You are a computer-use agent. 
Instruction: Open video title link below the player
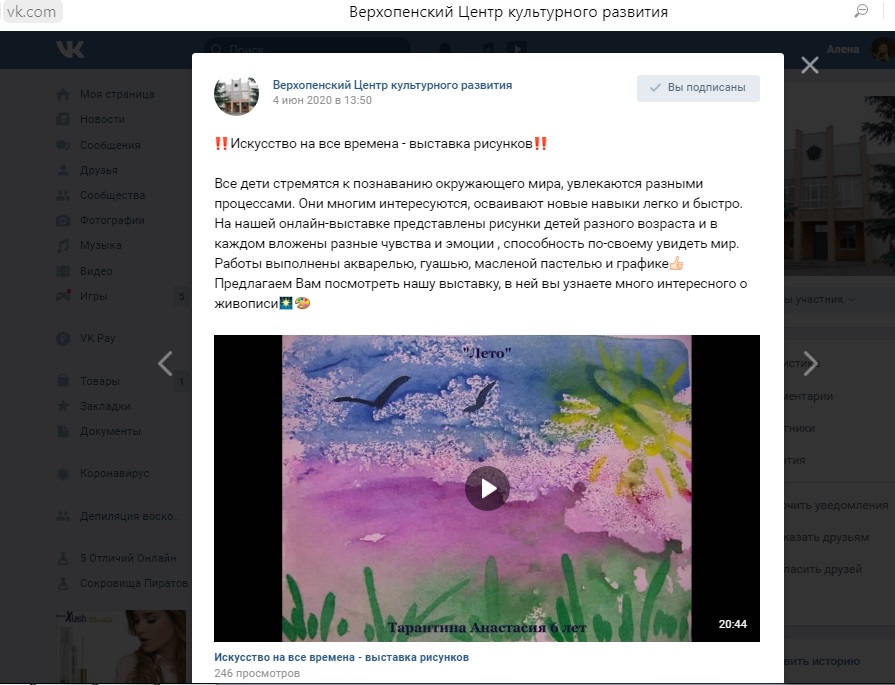point(341,657)
